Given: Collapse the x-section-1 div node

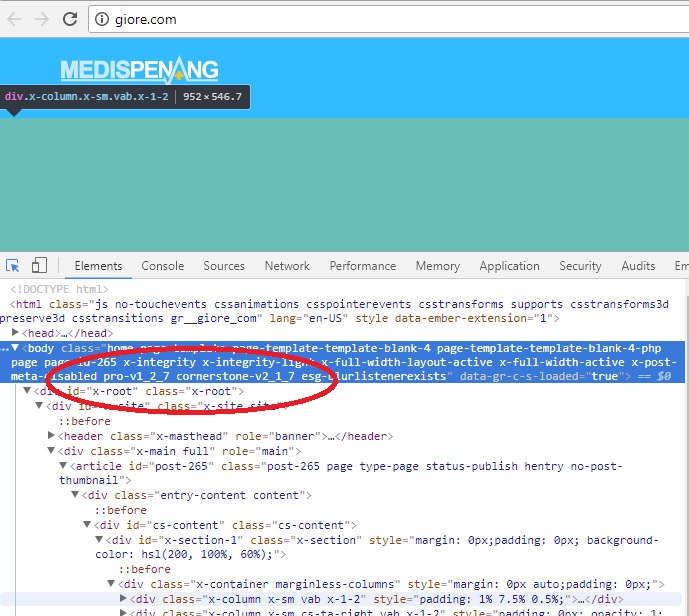Looking at the screenshot, I should (99, 539).
